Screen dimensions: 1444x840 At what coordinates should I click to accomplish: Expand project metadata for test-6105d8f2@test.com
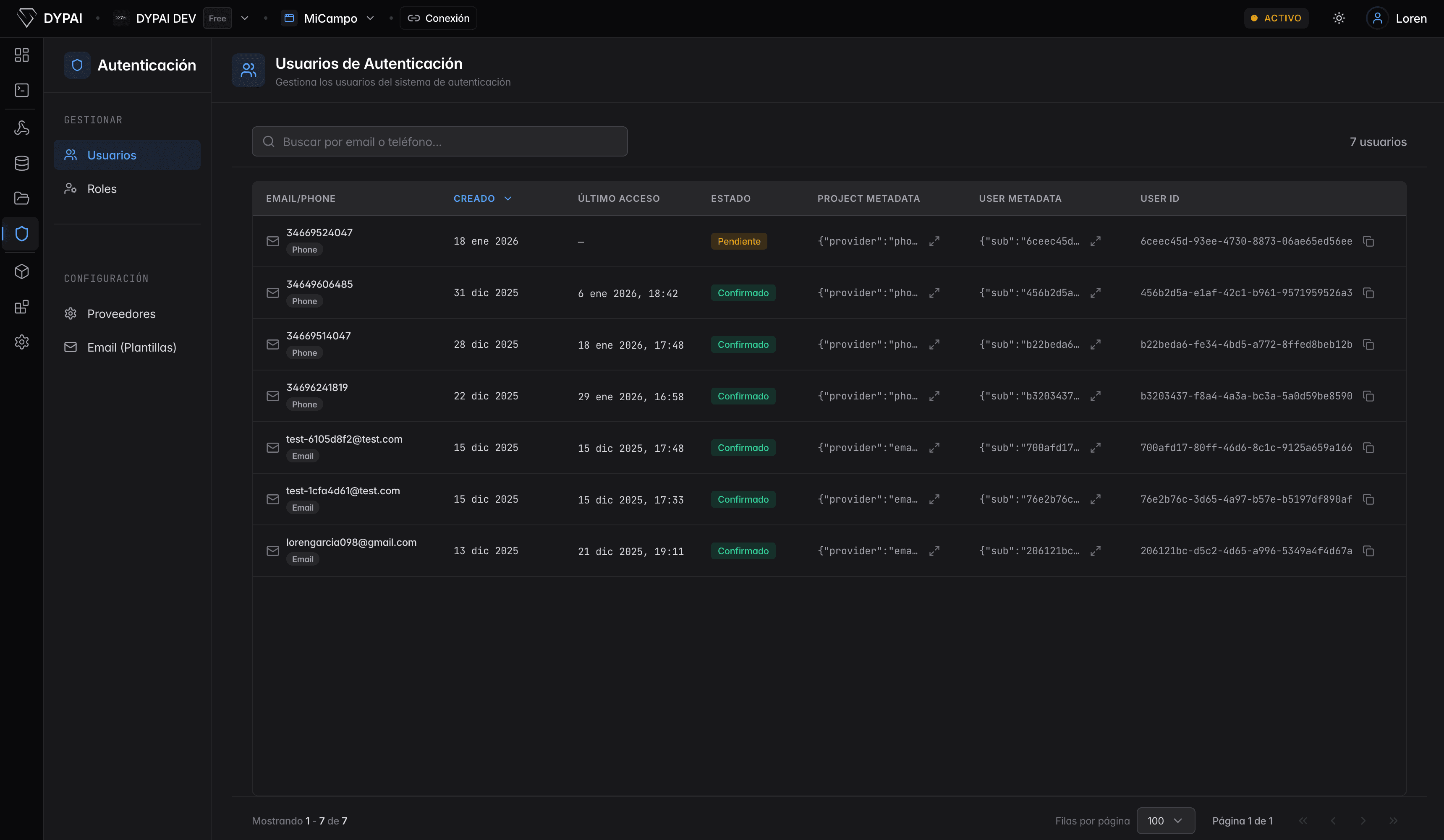934,447
